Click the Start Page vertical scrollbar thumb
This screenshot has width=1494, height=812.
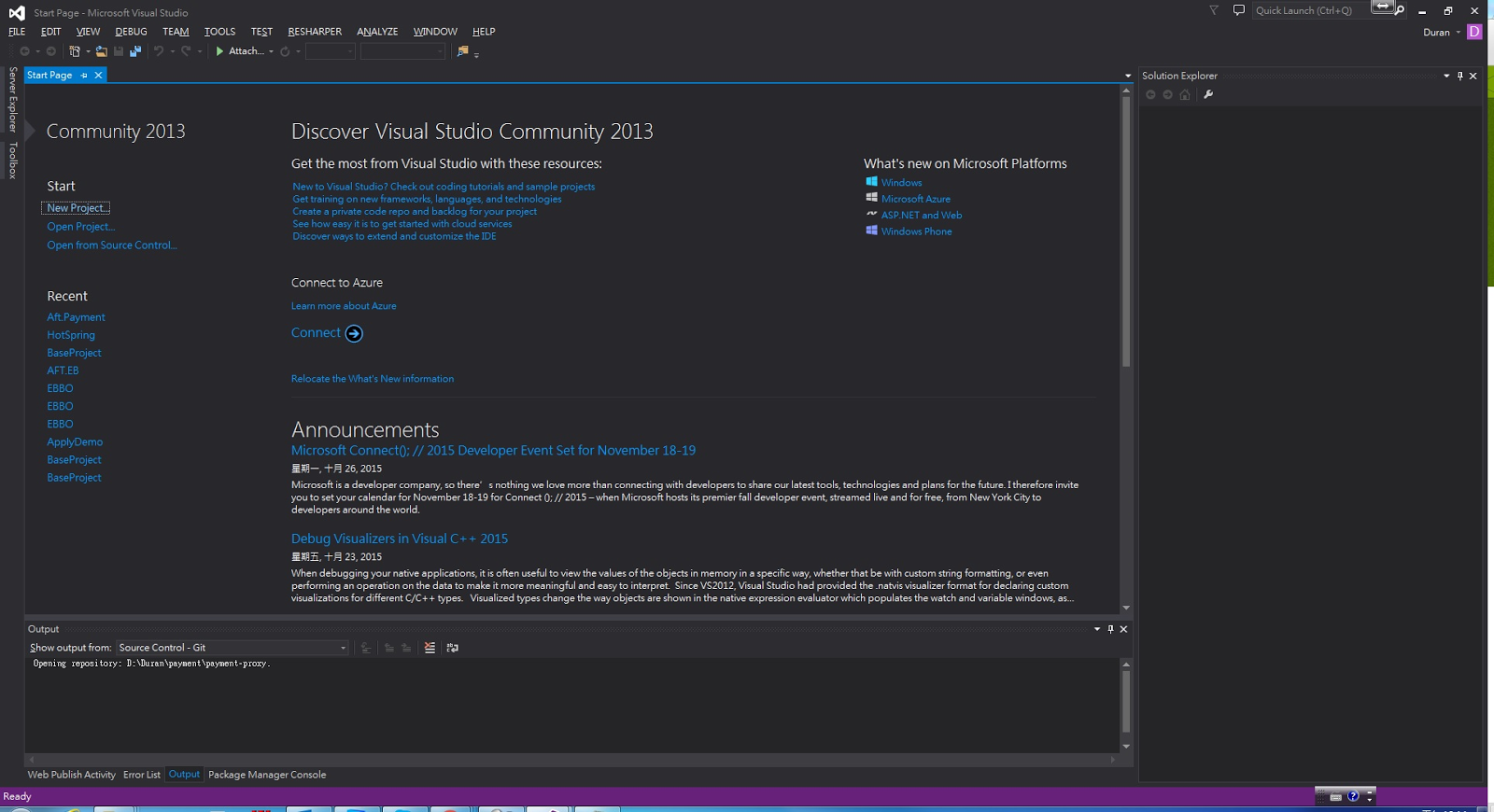(x=1126, y=231)
